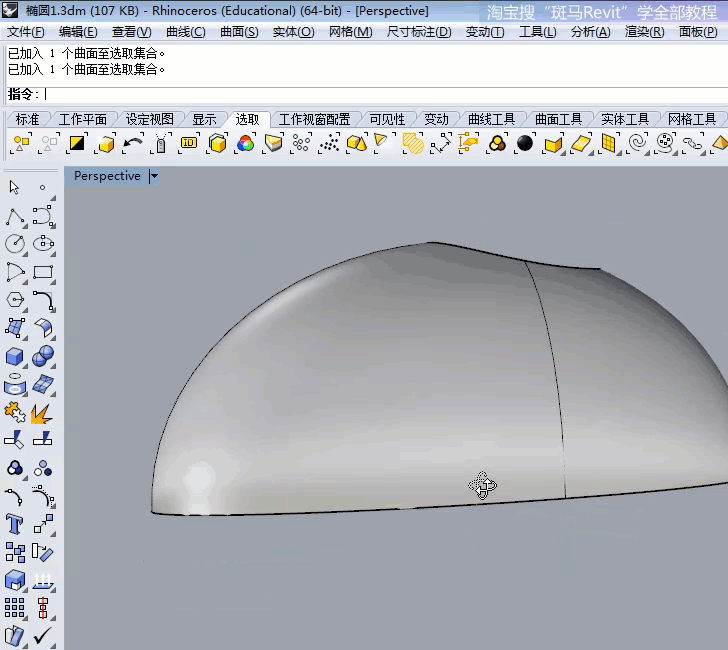The width and height of the screenshot is (728, 650).
Task: Select the Ellipse tool
Action: point(43,244)
